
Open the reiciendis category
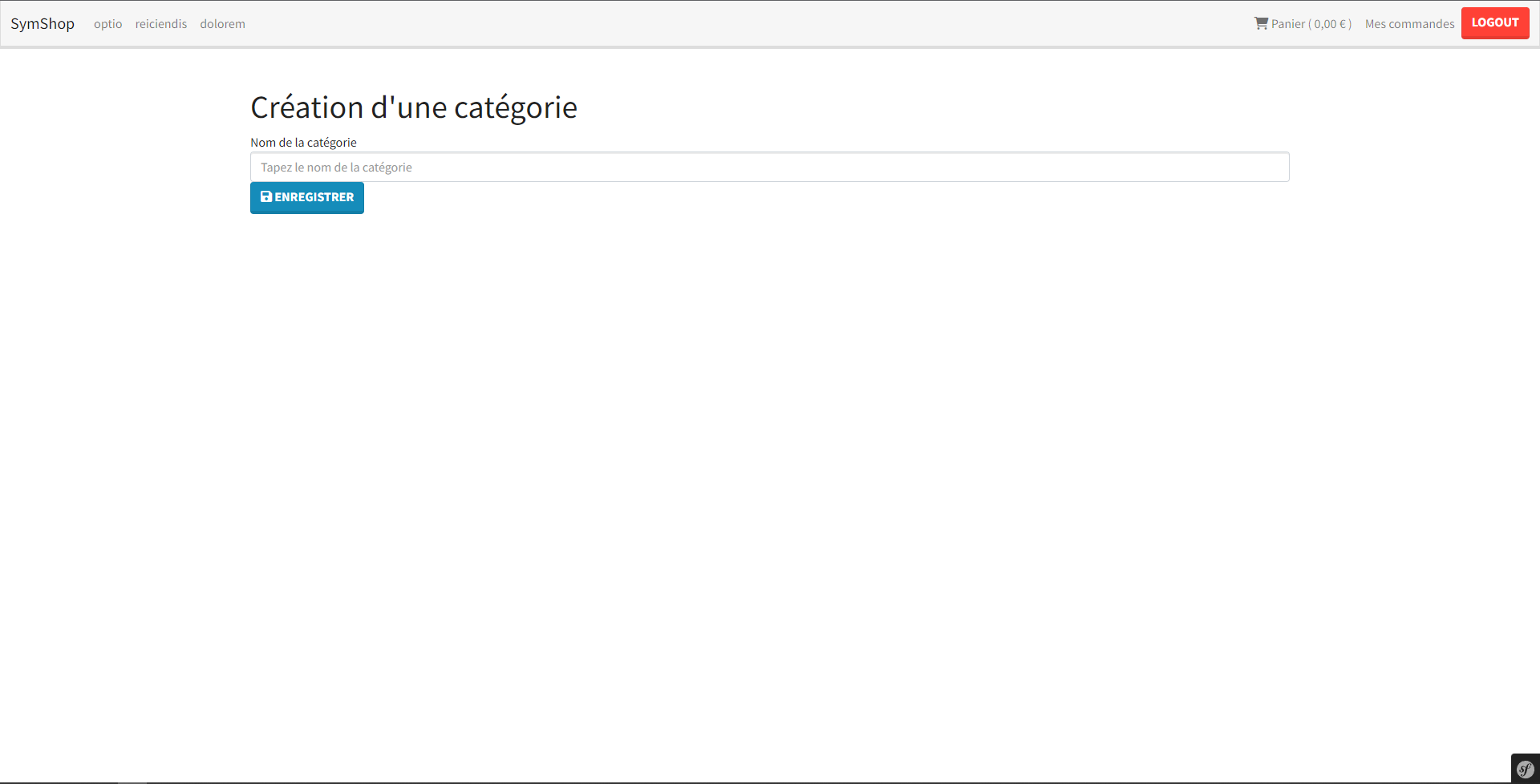coord(161,24)
